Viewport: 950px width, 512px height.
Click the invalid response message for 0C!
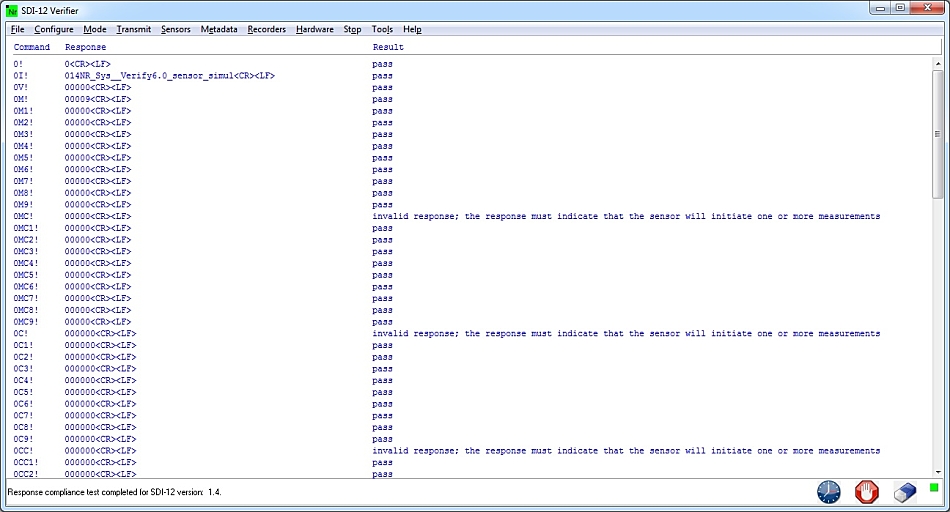626,333
